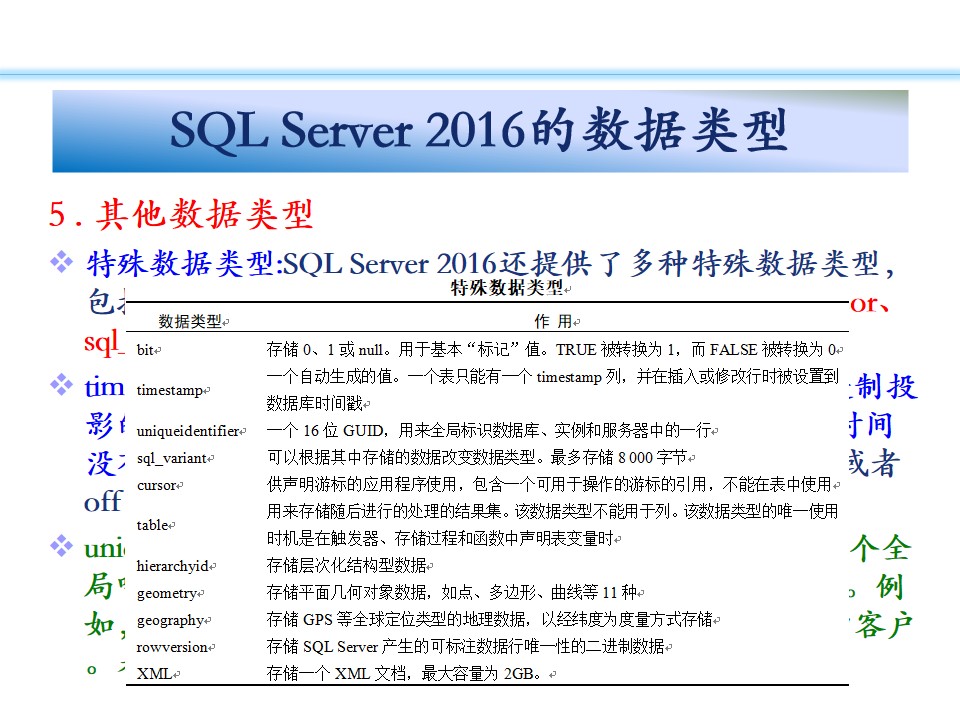Click the diamond bullet before '特殊数据类型'
The image size is (960, 720).
(x=61, y=261)
